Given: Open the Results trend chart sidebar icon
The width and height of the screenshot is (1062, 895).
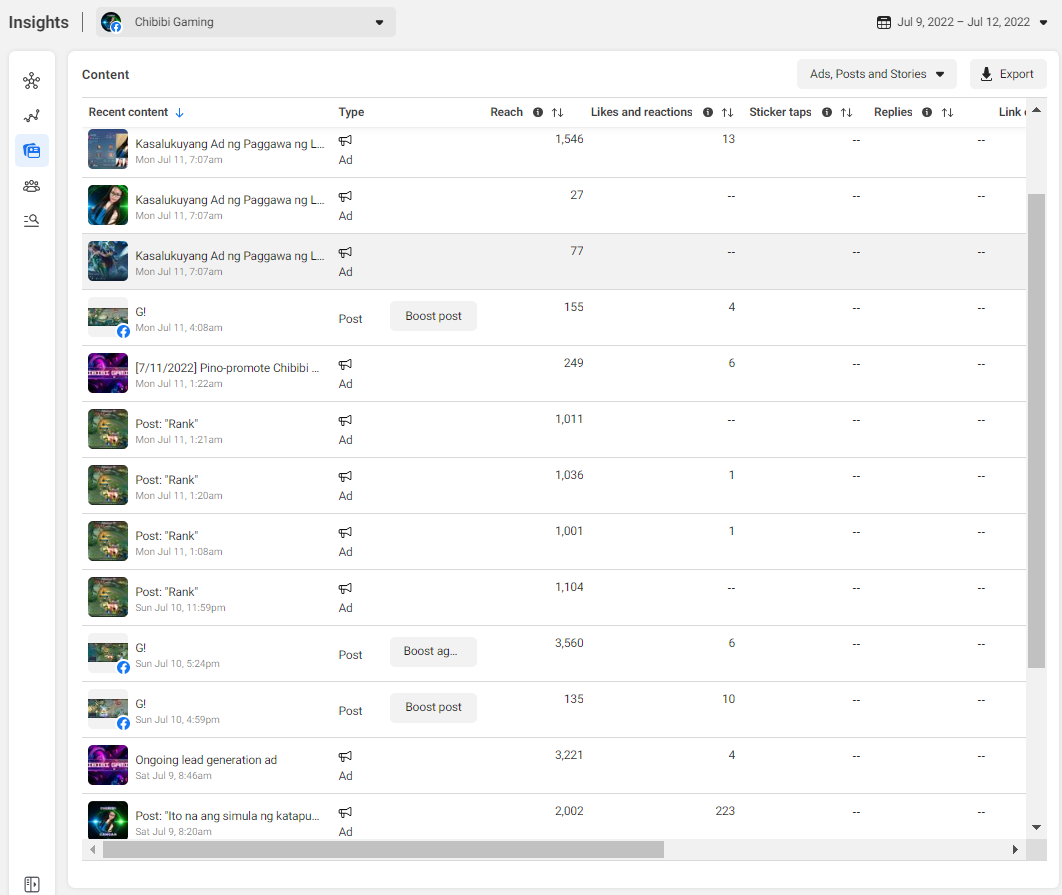Looking at the screenshot, I should 32,116.
